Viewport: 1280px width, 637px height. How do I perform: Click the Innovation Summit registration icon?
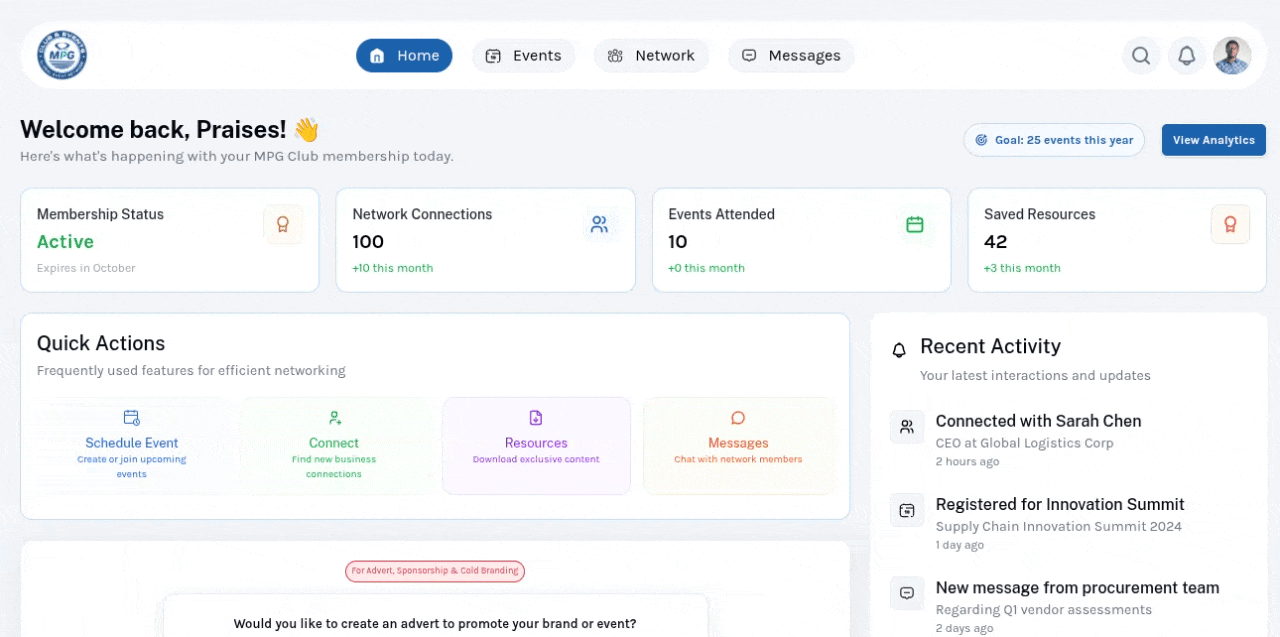[x=907, y=511]
